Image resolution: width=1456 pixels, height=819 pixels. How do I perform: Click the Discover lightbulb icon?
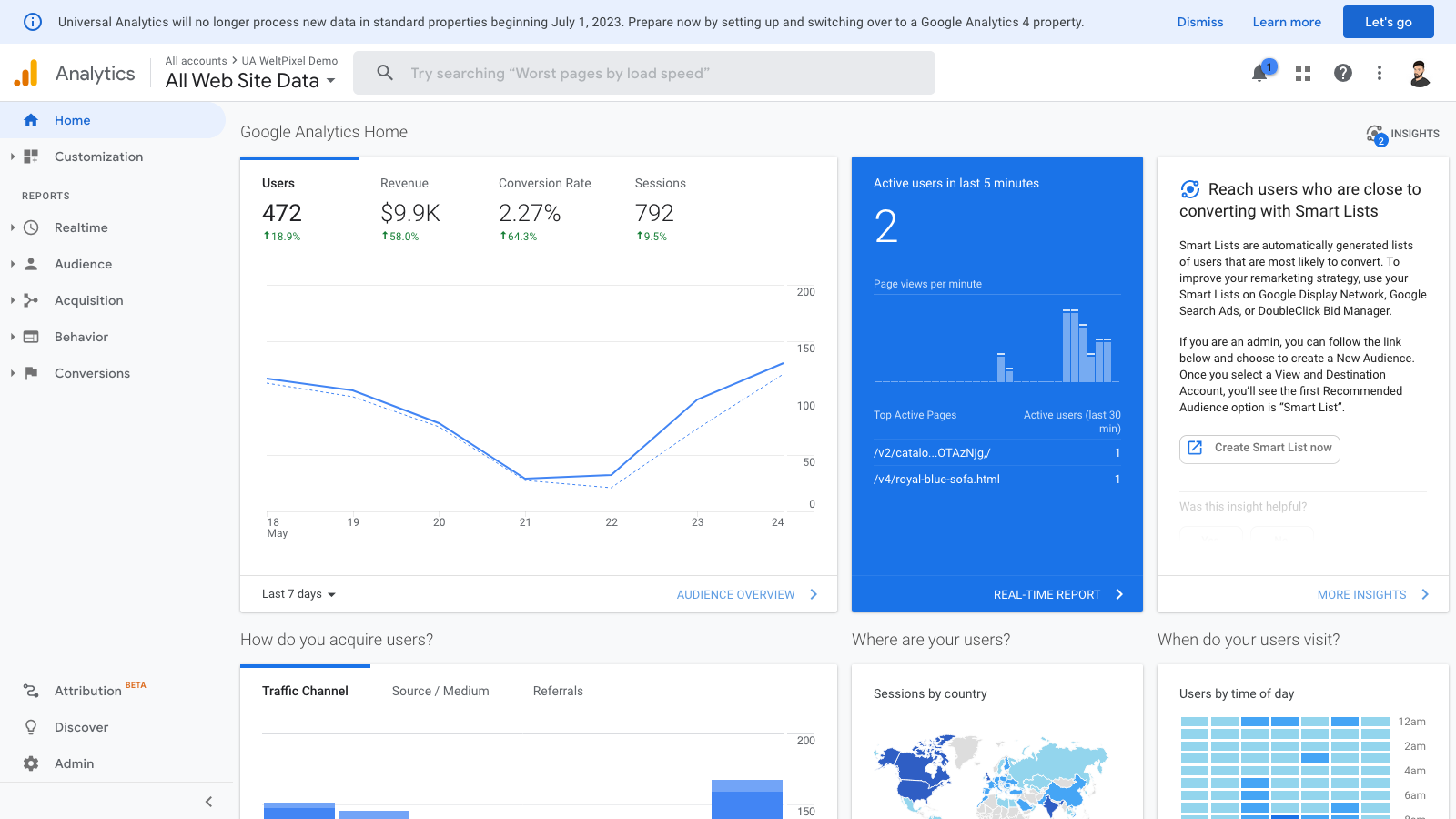pos(31,727)
